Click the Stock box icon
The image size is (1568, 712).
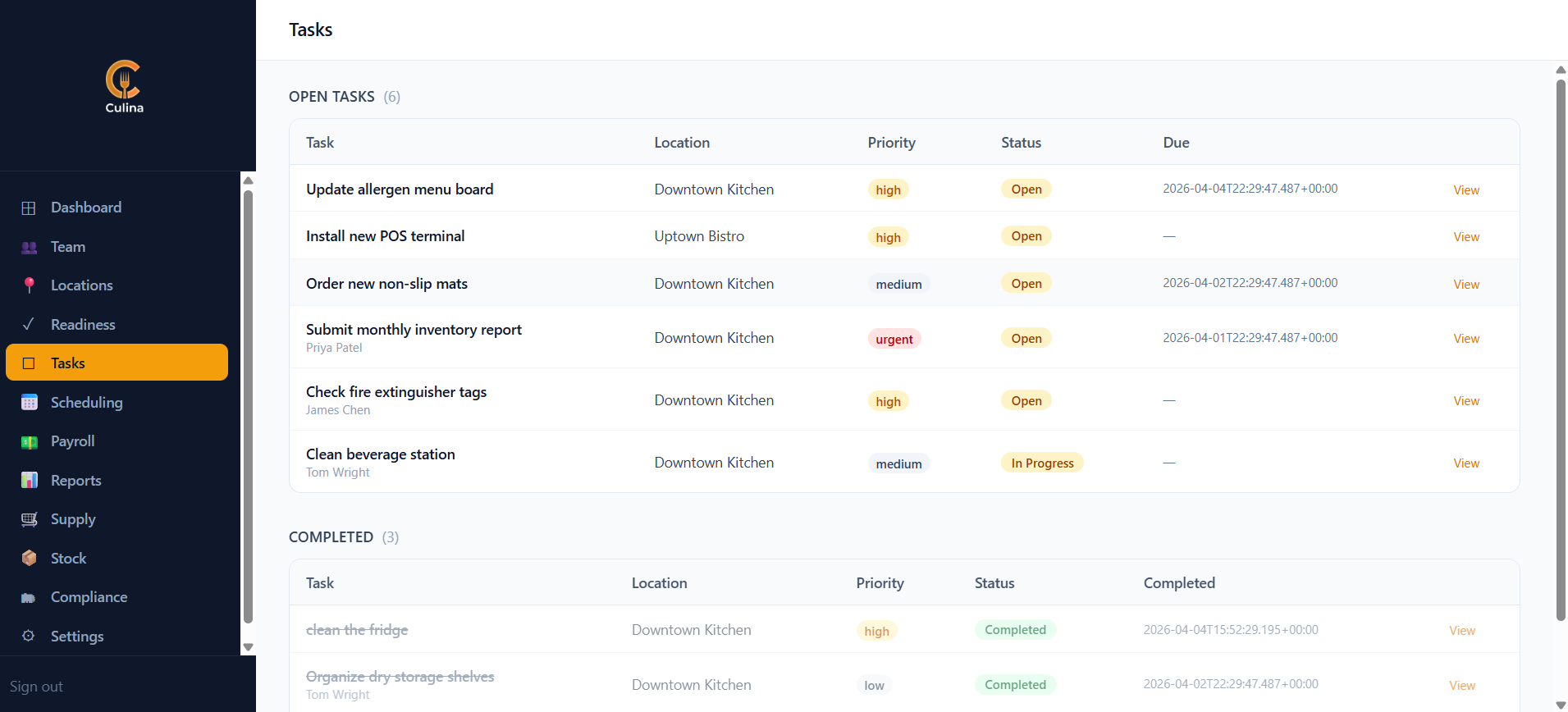[x=29, y=559]
